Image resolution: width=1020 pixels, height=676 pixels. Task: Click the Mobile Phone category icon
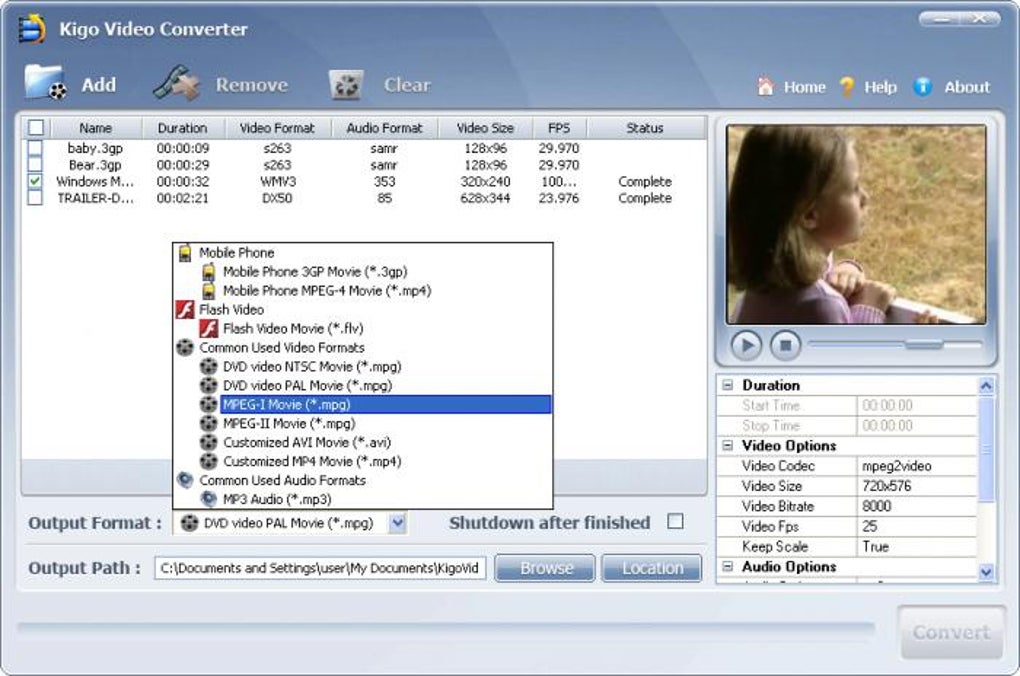click(x=185, y=252)
